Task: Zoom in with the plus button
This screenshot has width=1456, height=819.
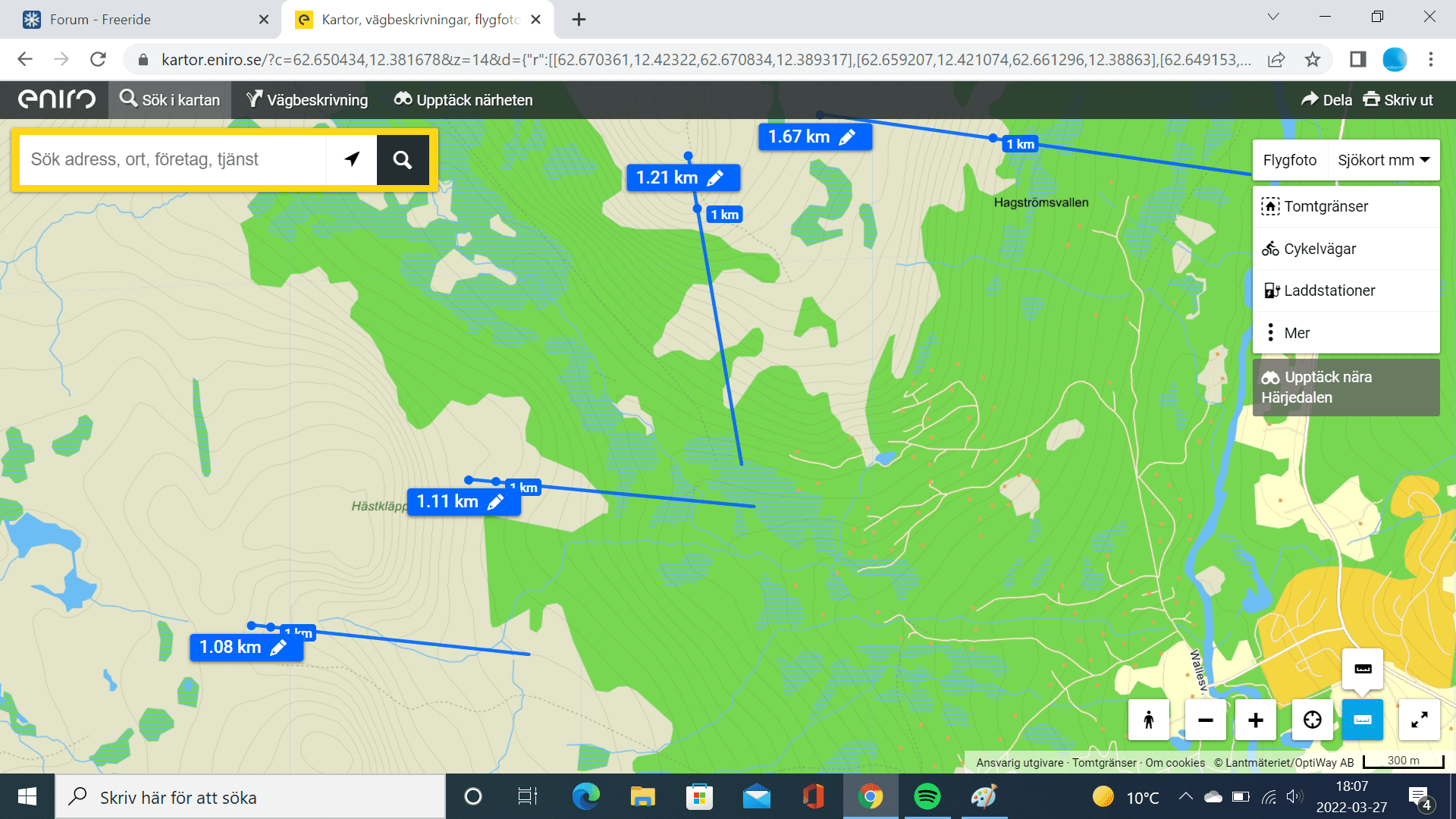Action: click(x=1256, y=720)
